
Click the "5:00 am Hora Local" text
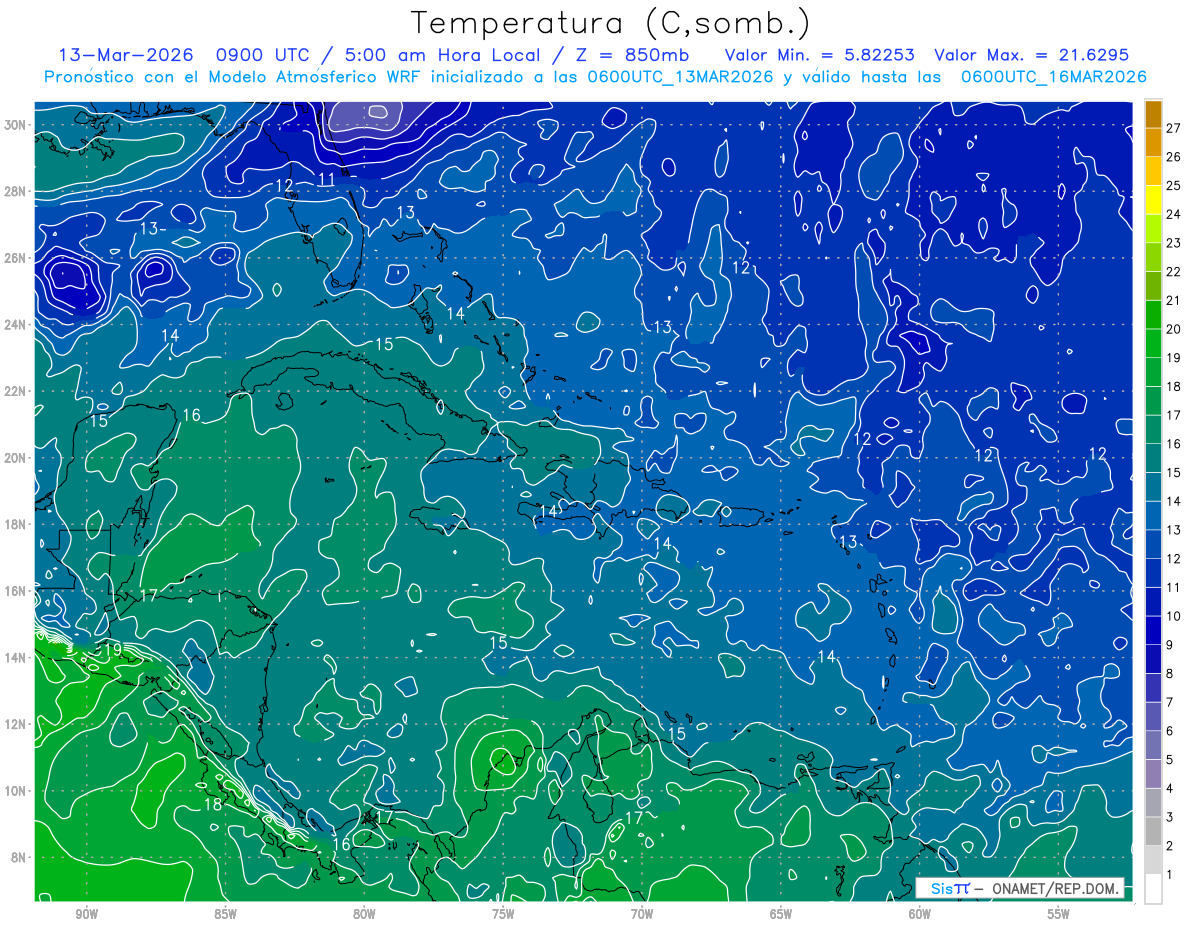coord(441,55)
